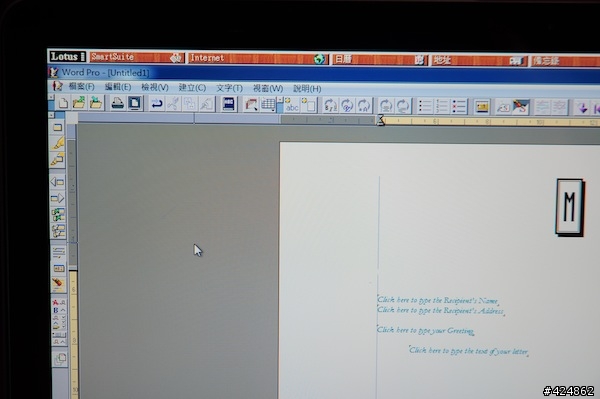Click the indent marker on horizontal ruler
This screenshot has width=600, height=399.
(380, 120)
